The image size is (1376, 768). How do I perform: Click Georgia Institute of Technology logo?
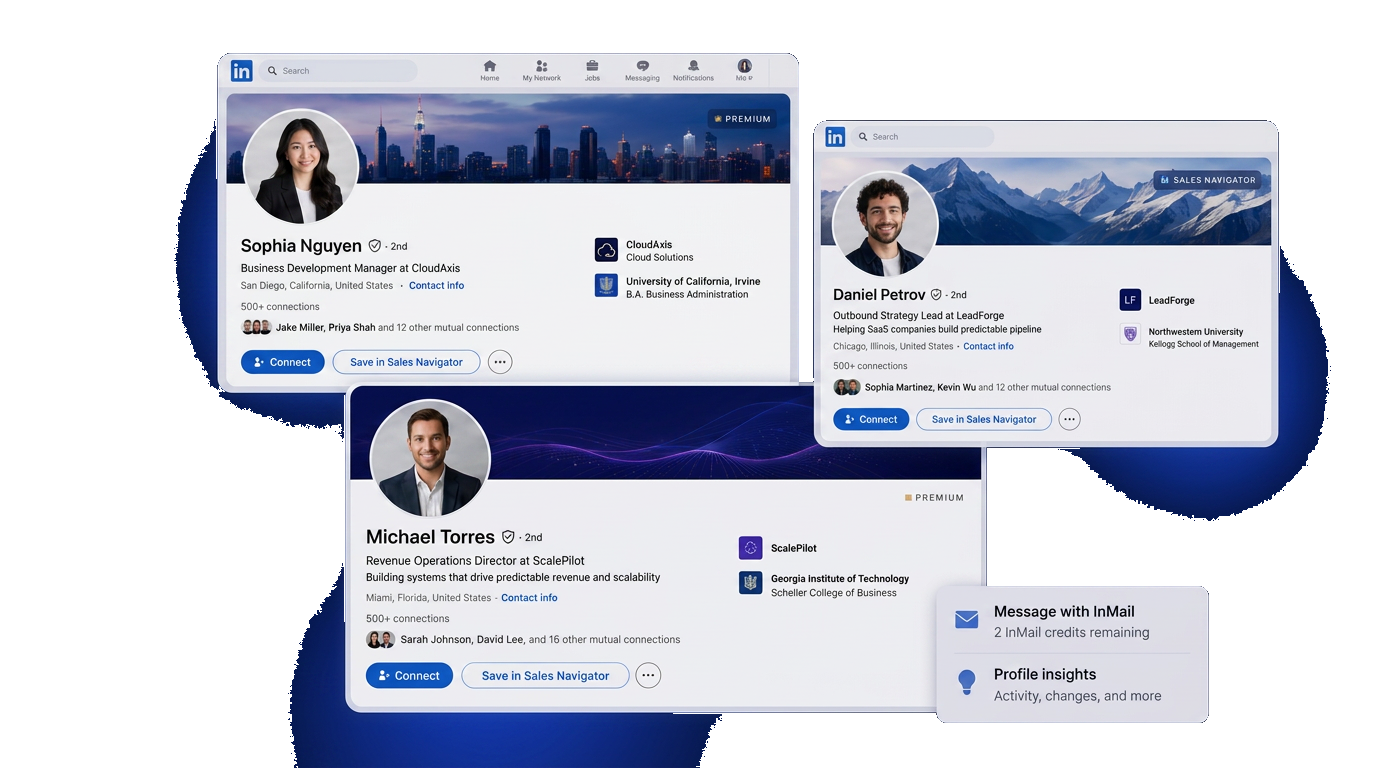(750, 583)
